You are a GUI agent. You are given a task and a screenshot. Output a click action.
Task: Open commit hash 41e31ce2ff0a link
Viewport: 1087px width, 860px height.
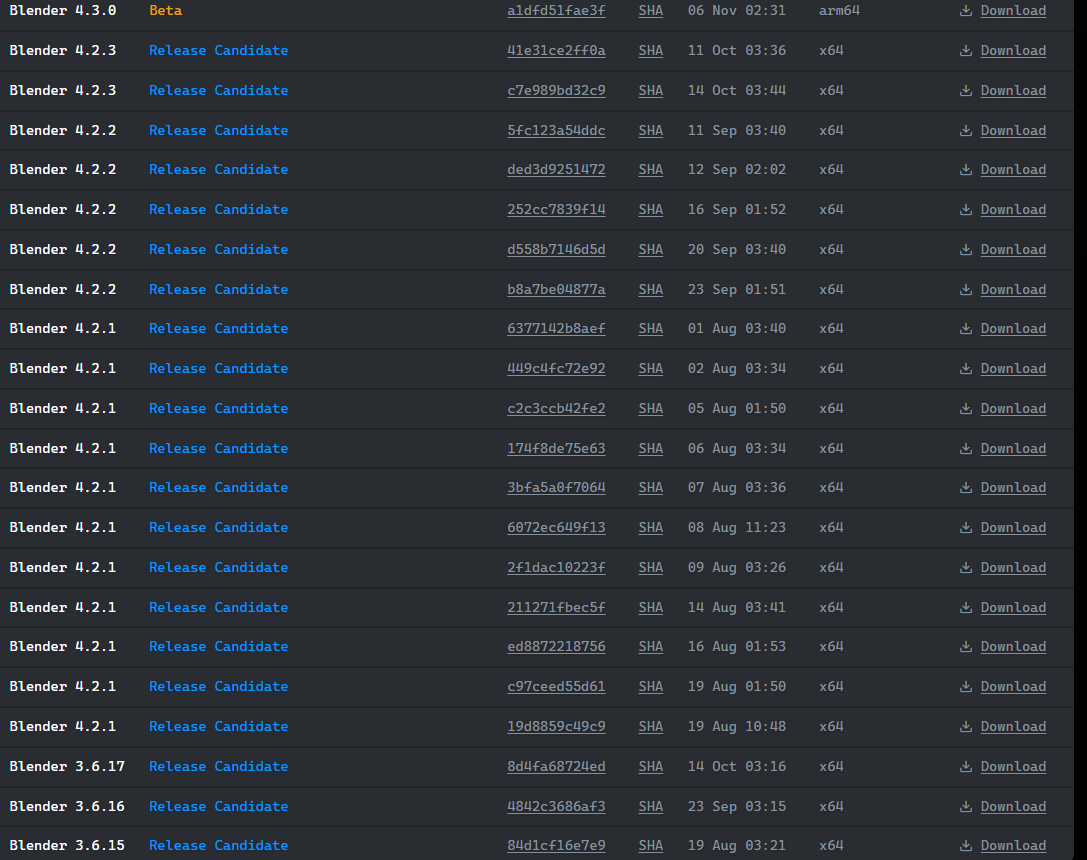pyautogui.click(x=556, y=51)
